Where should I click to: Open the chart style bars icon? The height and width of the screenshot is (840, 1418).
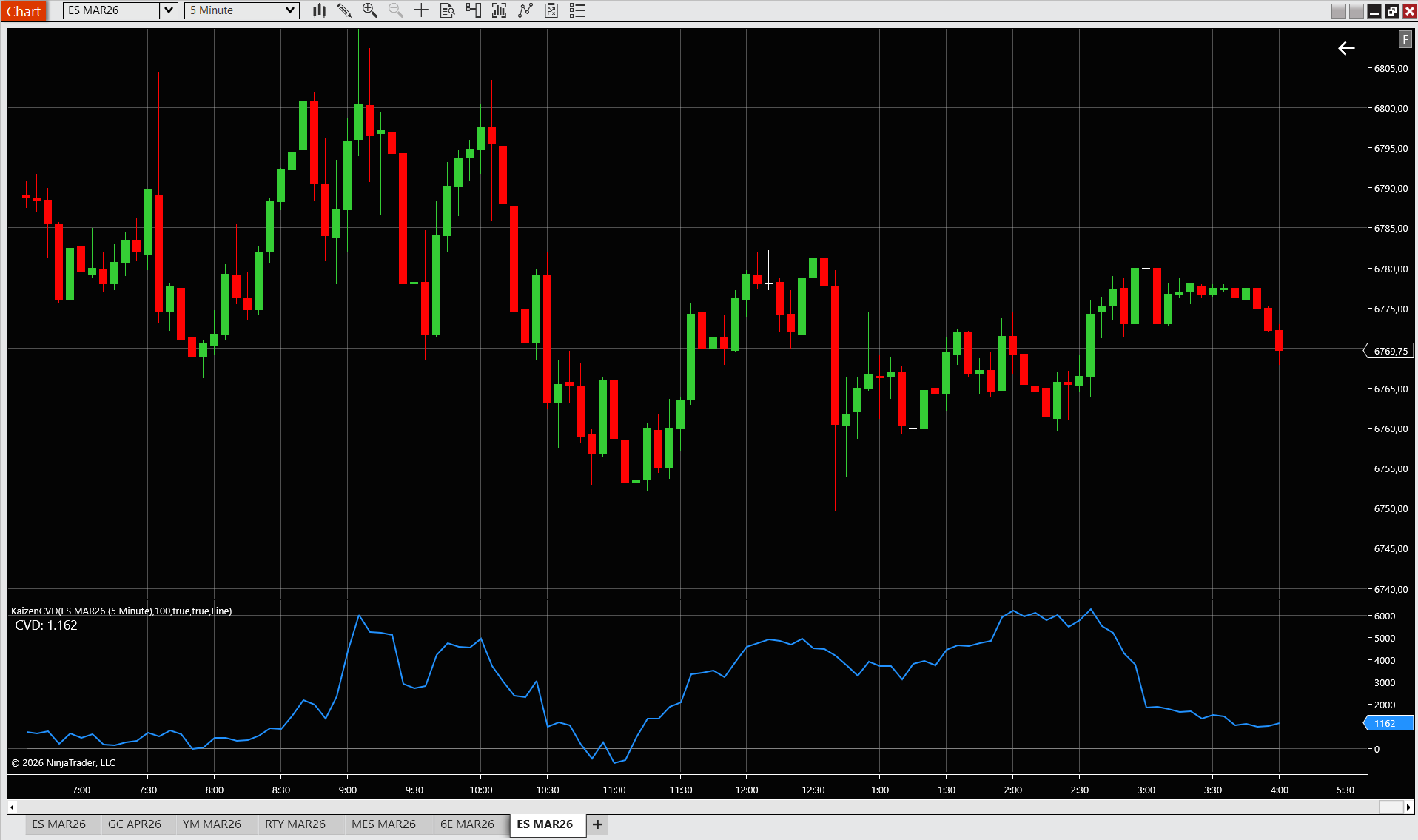319,10
